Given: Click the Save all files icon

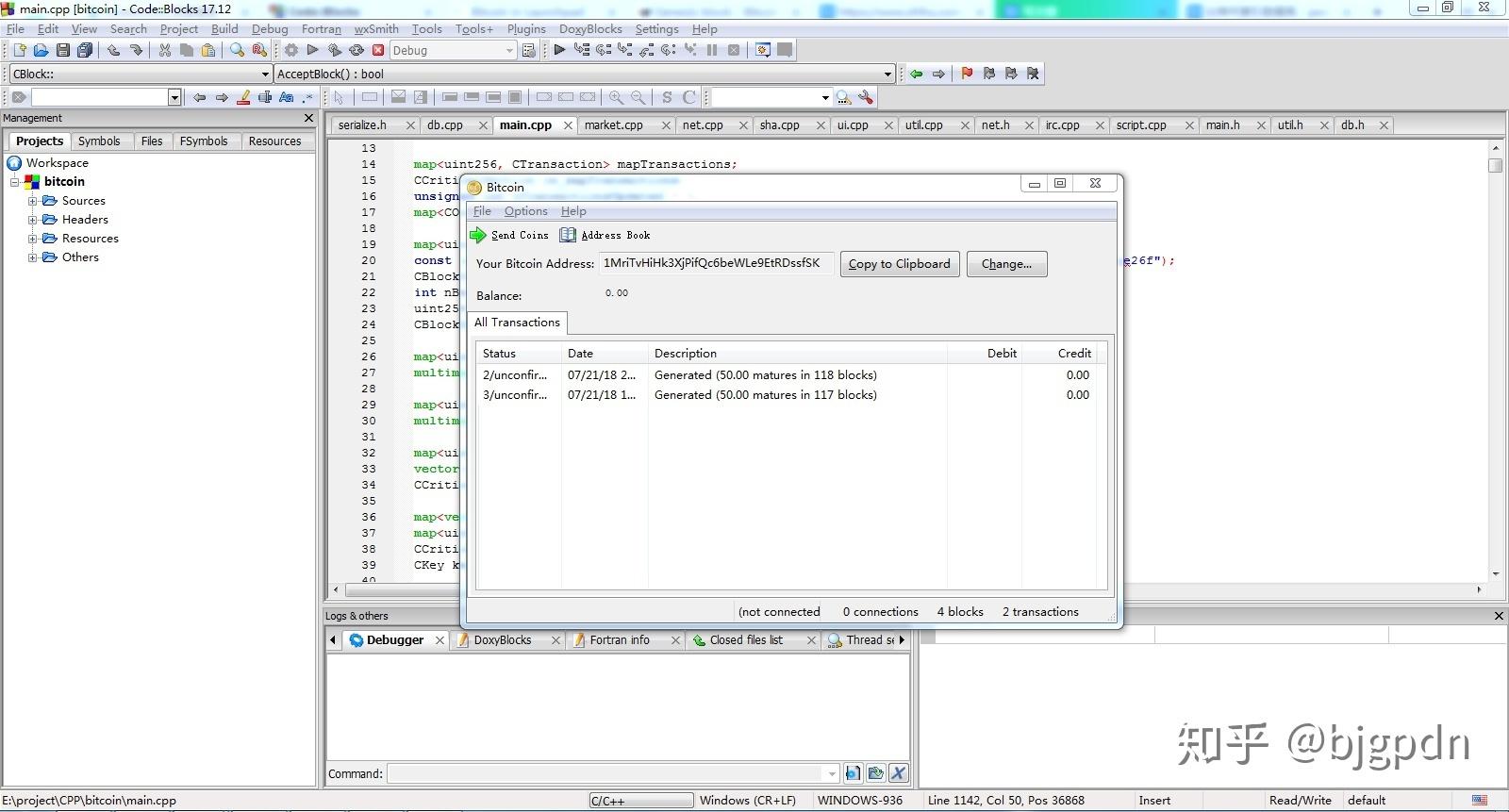Looking at the screenshot, I should coord(85,50).
